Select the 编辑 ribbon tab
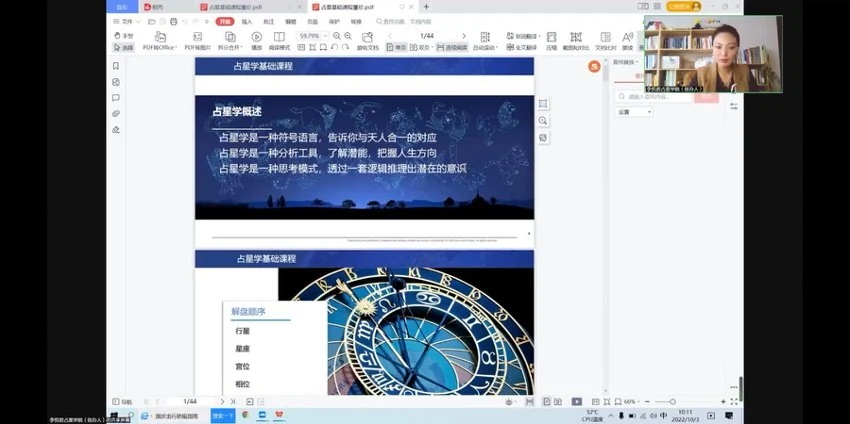The width and height of the screenshot is (850, 424). (291, 22)
